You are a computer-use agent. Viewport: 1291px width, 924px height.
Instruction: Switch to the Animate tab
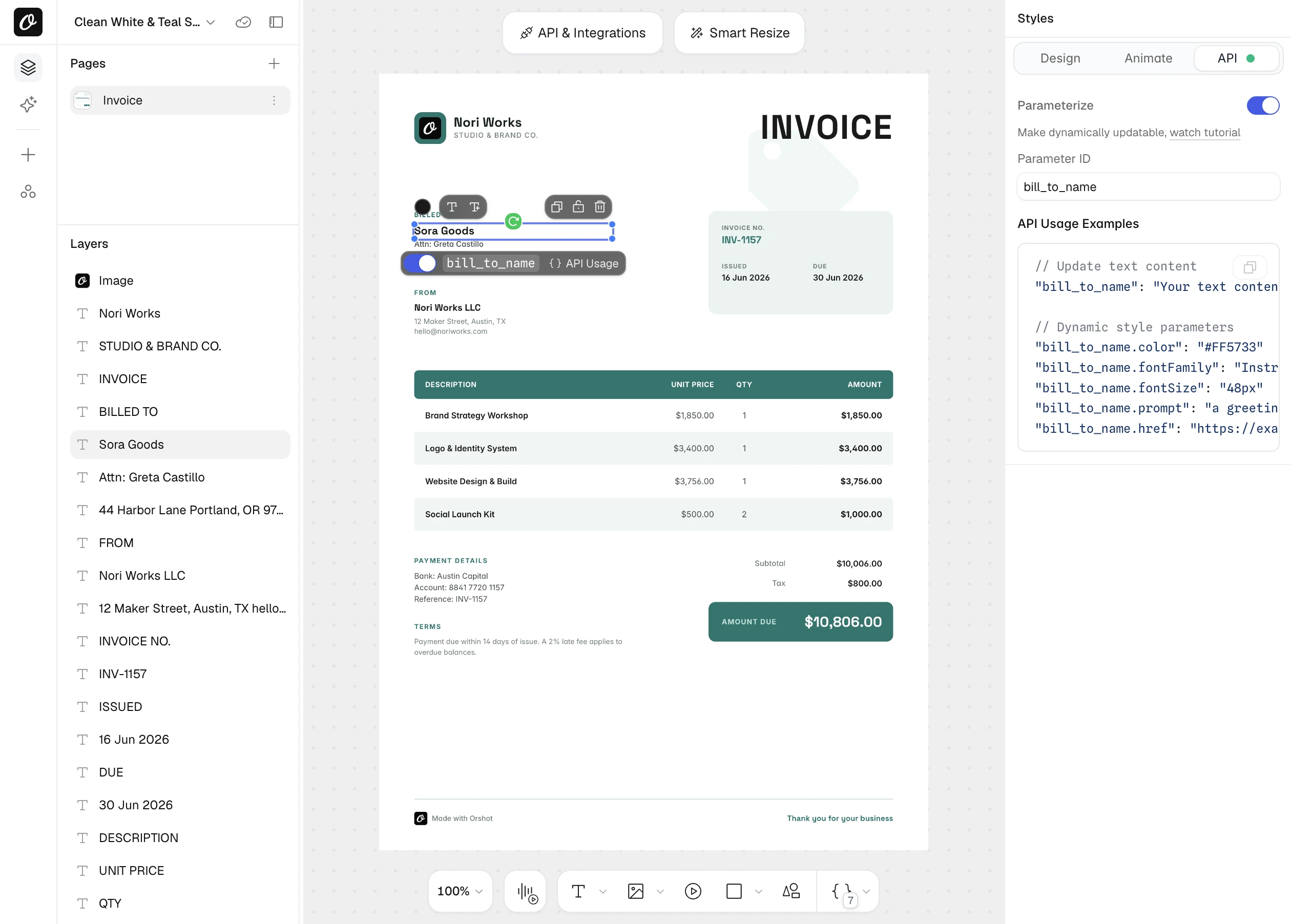1148,58
